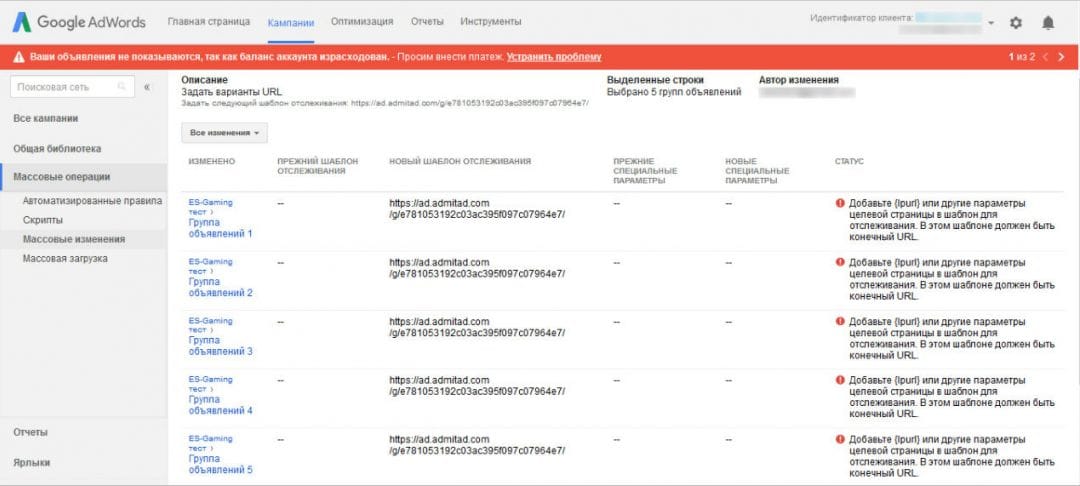1080x486 pixels.
Task: Open Скрипты in sidebar
Action: click(43, 220)
